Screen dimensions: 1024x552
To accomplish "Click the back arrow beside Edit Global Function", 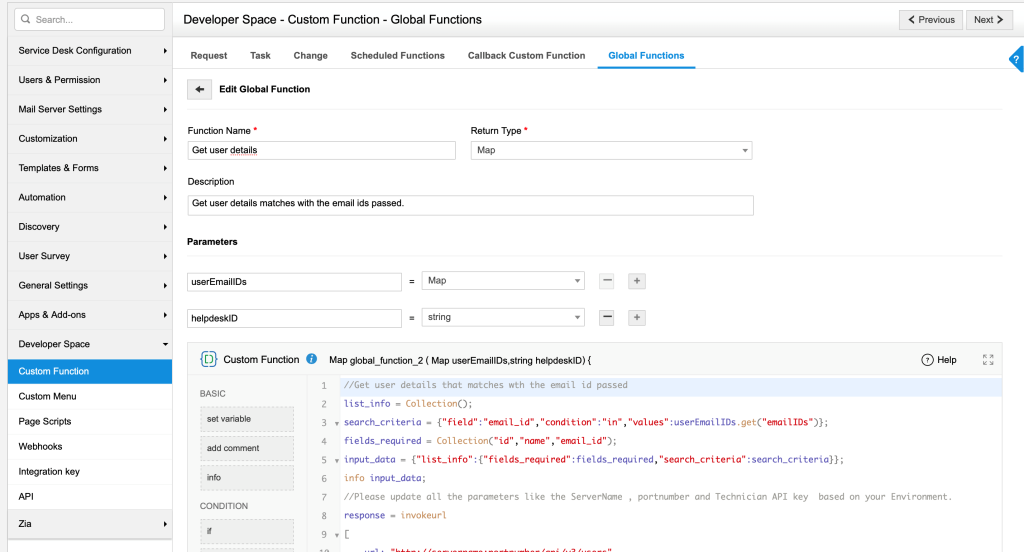I will pyautogui.click(x=200, y=89).
